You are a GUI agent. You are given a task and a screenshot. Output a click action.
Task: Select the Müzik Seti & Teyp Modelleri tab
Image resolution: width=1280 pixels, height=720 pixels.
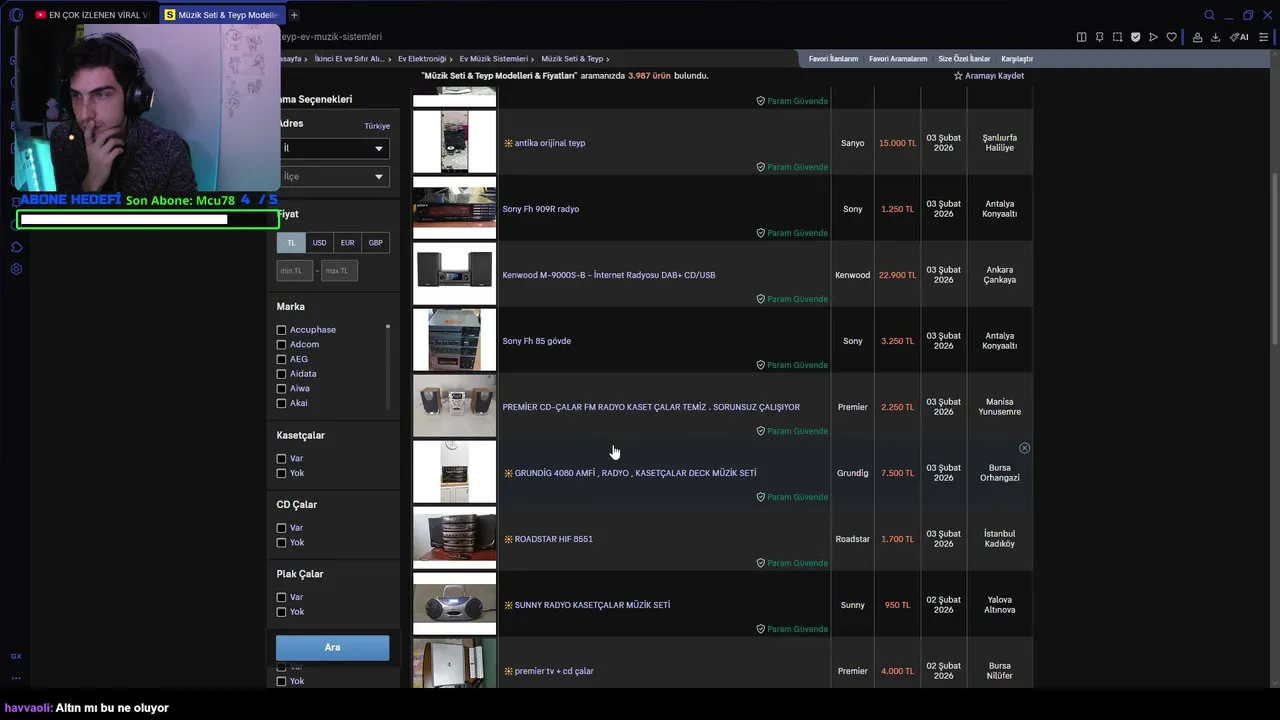click(x=222, y=15)
